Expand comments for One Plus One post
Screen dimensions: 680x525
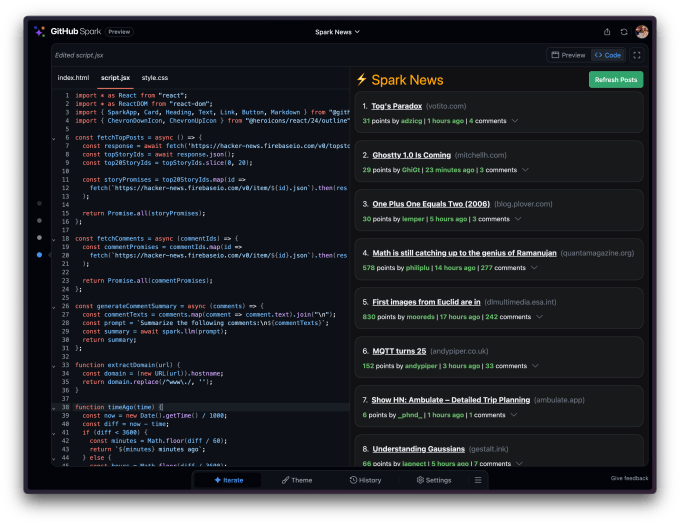(518, 218)
